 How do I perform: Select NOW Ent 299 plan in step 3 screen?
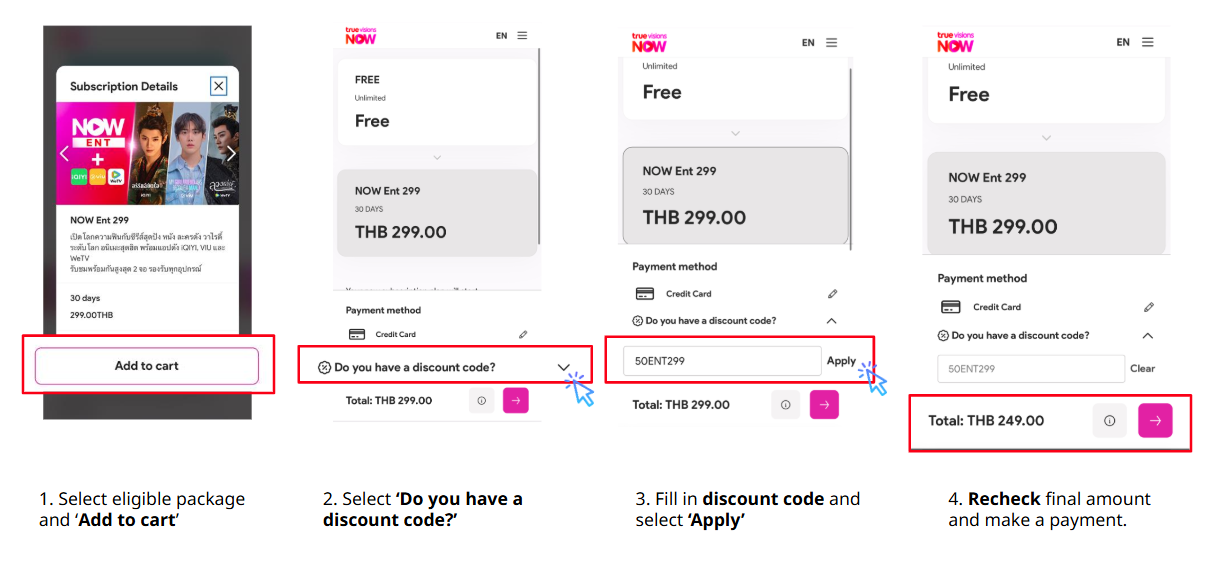[x=735, y=196]
